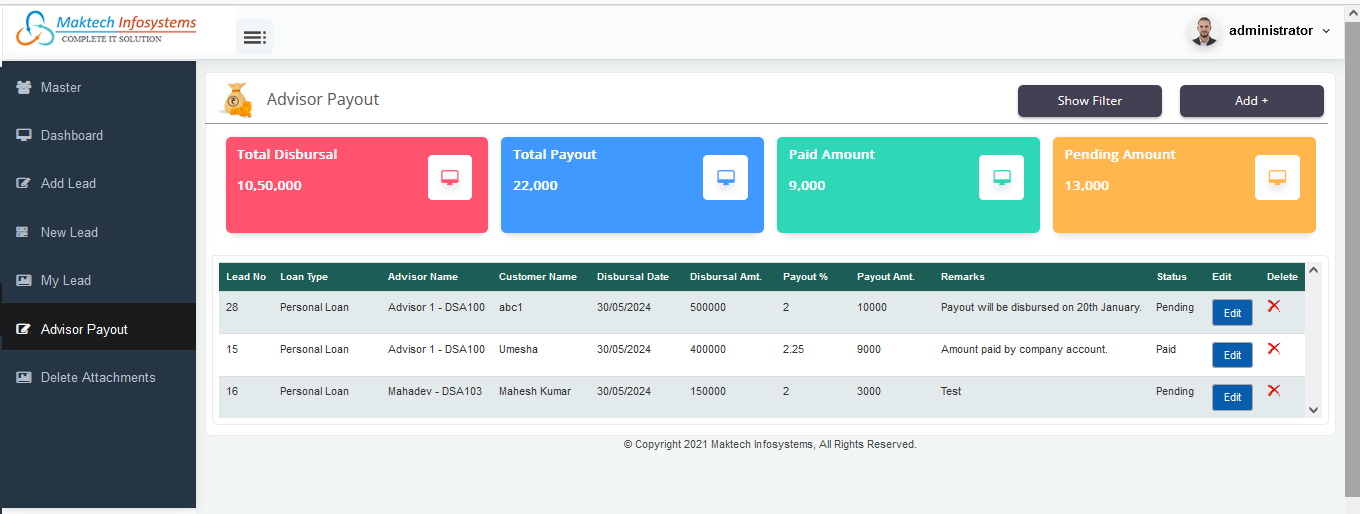
Task: Delete Umesha's payout row with red X
Action: coord(1273,348)
